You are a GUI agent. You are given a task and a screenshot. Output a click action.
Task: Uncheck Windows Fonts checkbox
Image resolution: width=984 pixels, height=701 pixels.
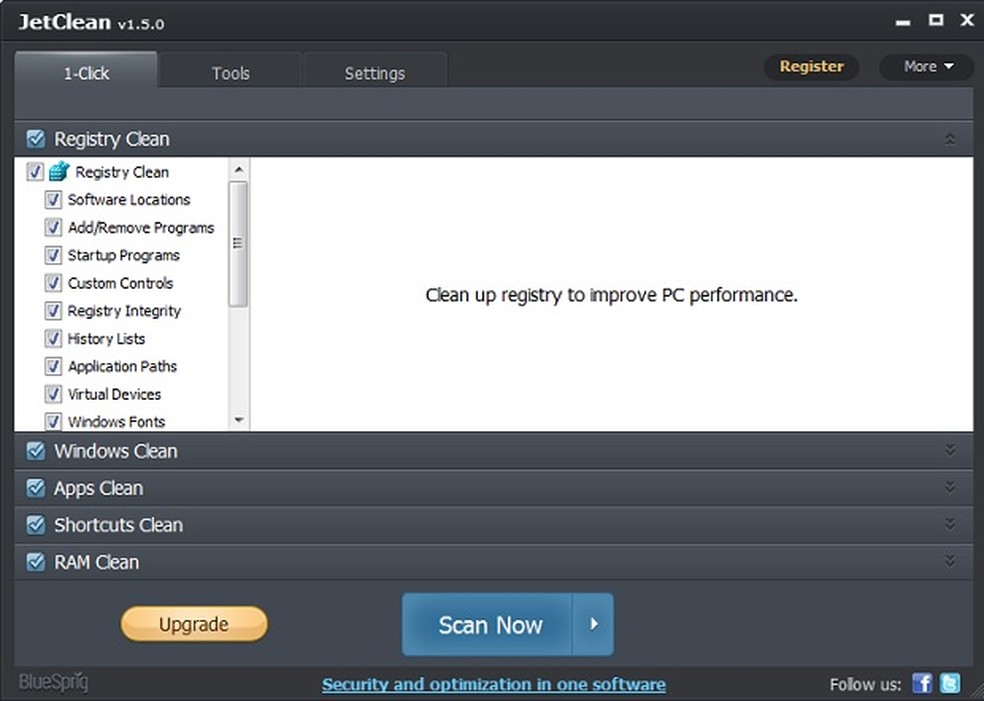point(53,421)
